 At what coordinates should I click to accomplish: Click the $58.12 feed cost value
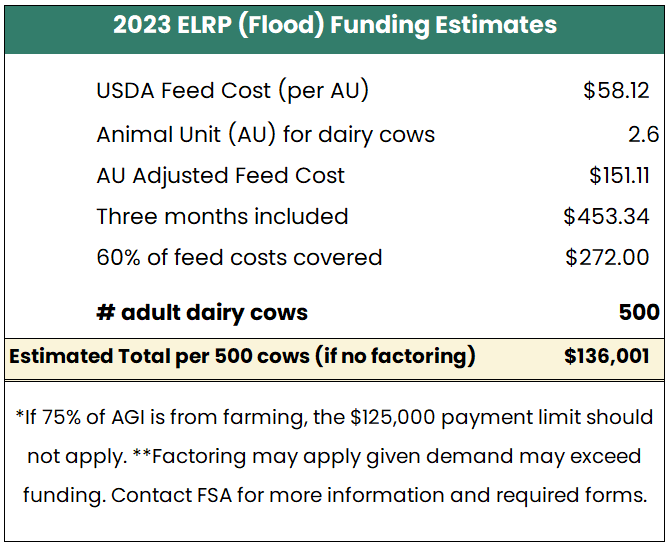(x=616, y=91)
